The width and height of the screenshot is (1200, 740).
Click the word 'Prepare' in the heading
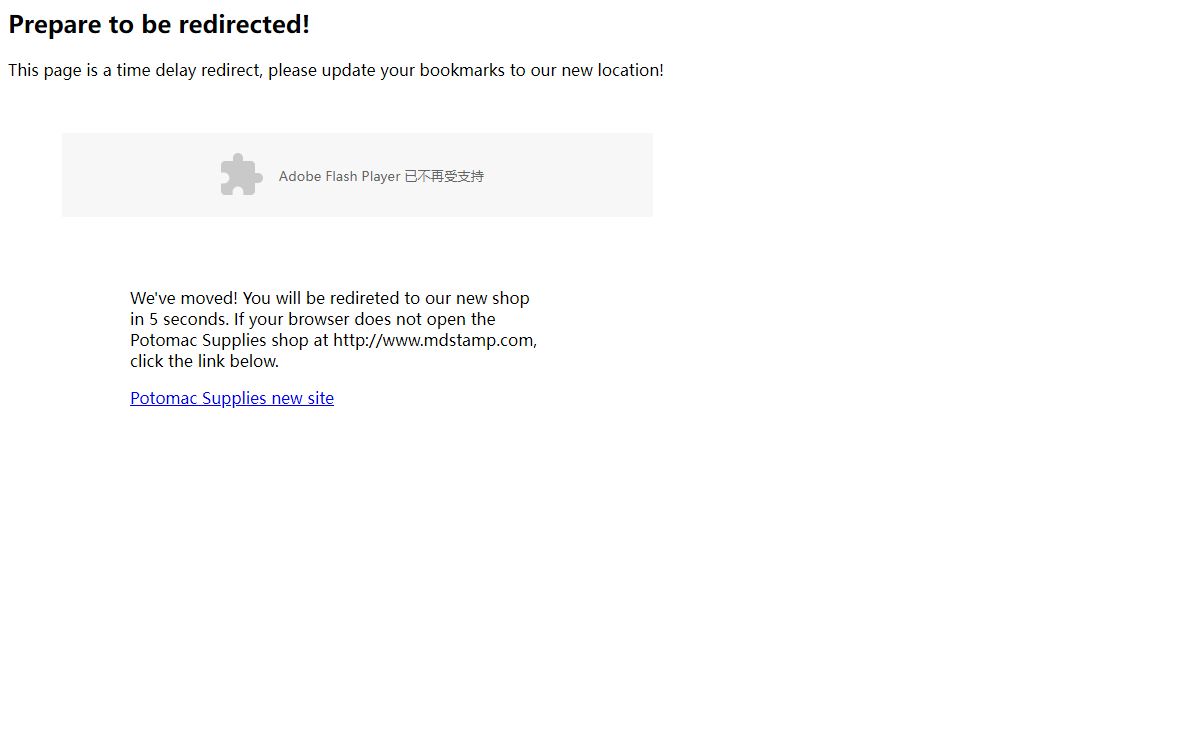[56, 25]
